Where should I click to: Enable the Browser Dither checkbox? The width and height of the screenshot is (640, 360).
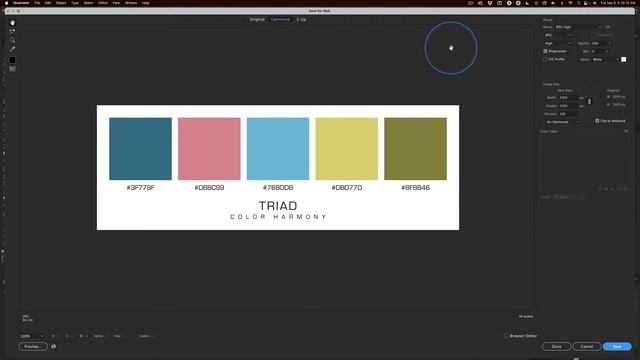507,336
